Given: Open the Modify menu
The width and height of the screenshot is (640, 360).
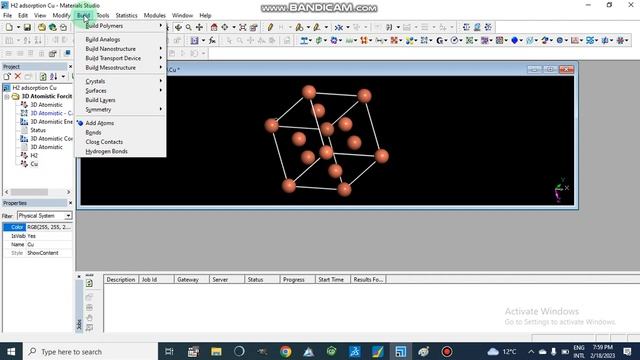Looking at the screenshot, I should (61, 16).
